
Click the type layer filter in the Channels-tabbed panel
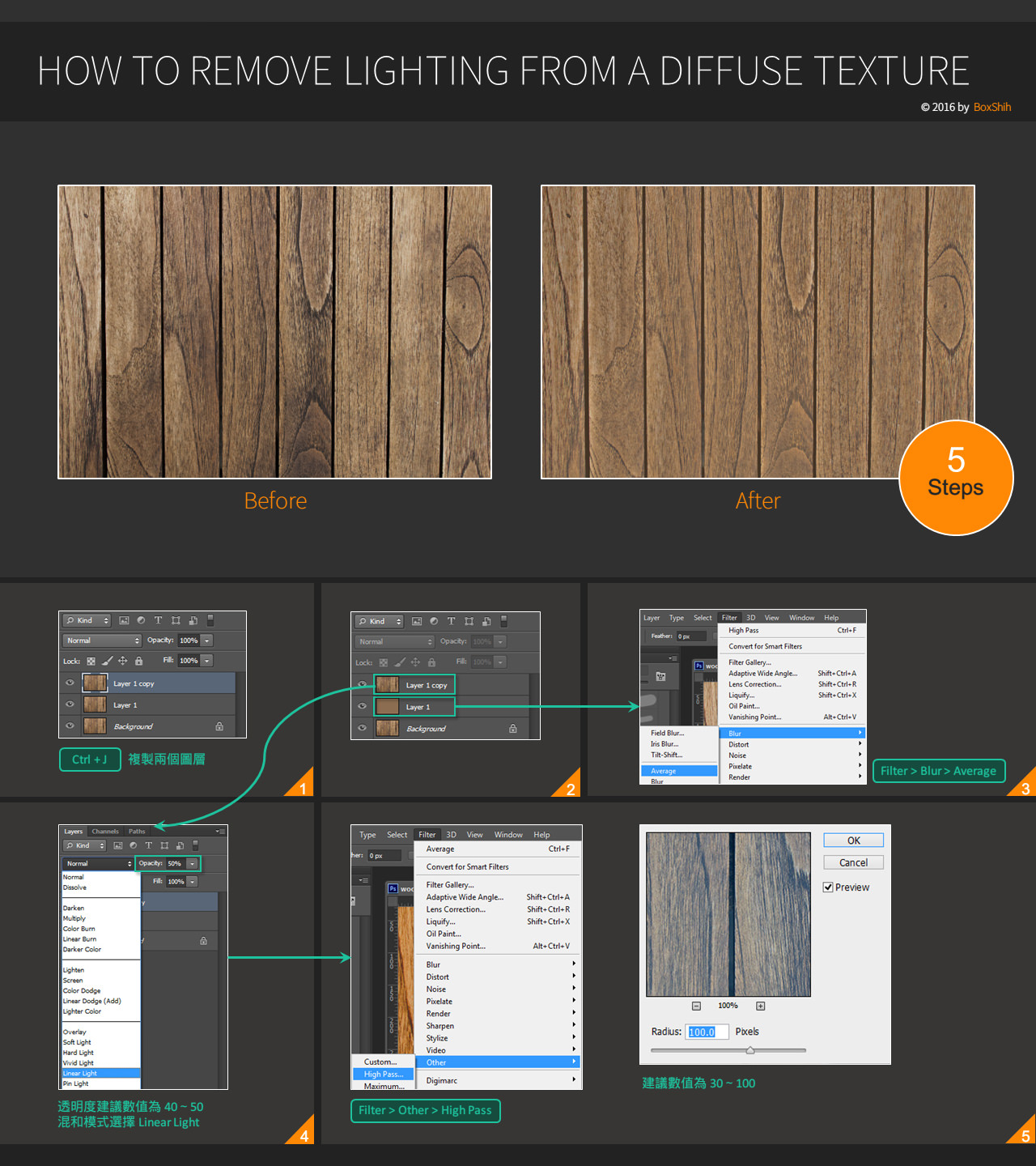point(148,845)
